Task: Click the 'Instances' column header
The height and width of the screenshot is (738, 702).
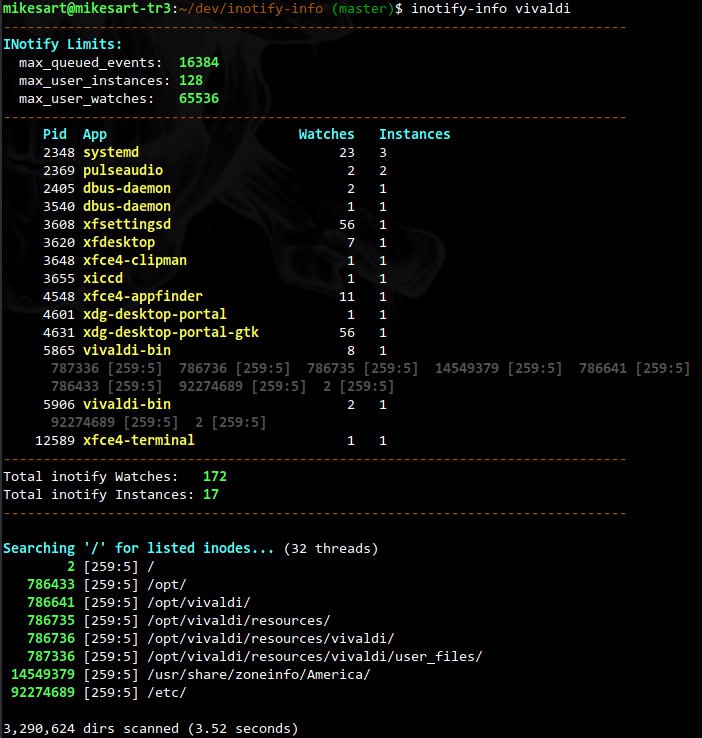Action: click(x=415, y=135)
